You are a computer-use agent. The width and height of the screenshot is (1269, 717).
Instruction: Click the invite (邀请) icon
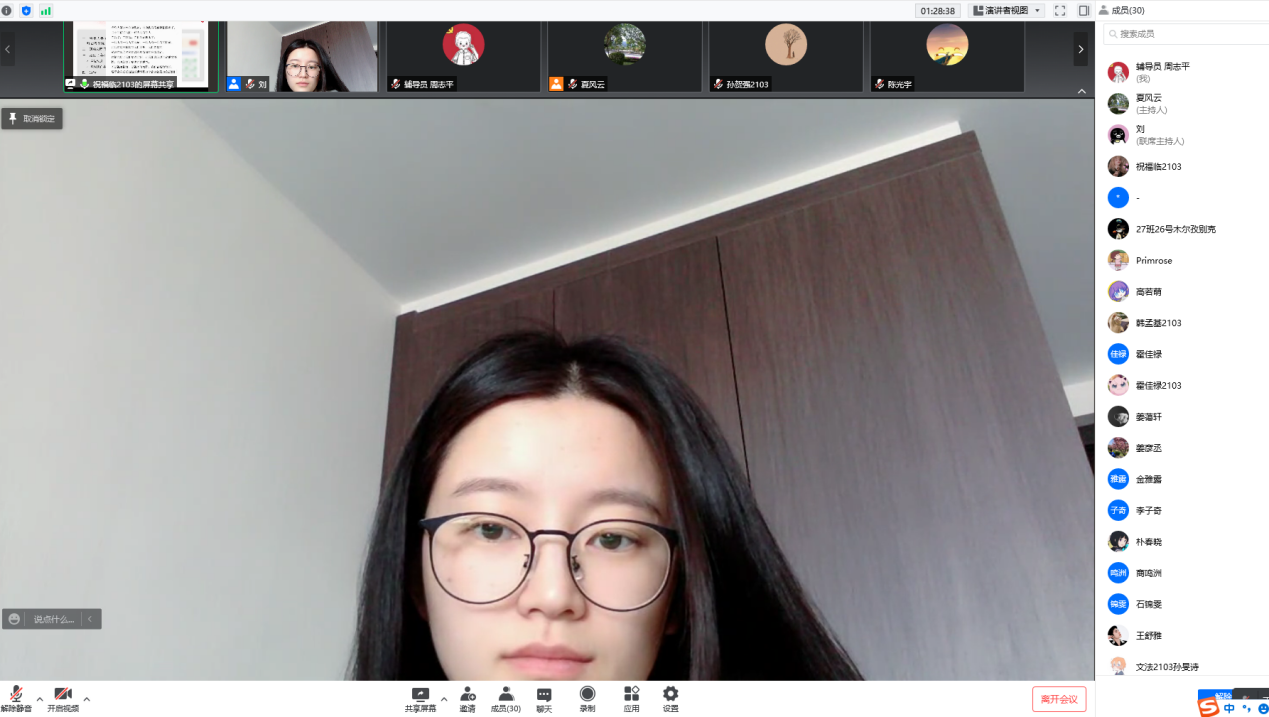468,695
